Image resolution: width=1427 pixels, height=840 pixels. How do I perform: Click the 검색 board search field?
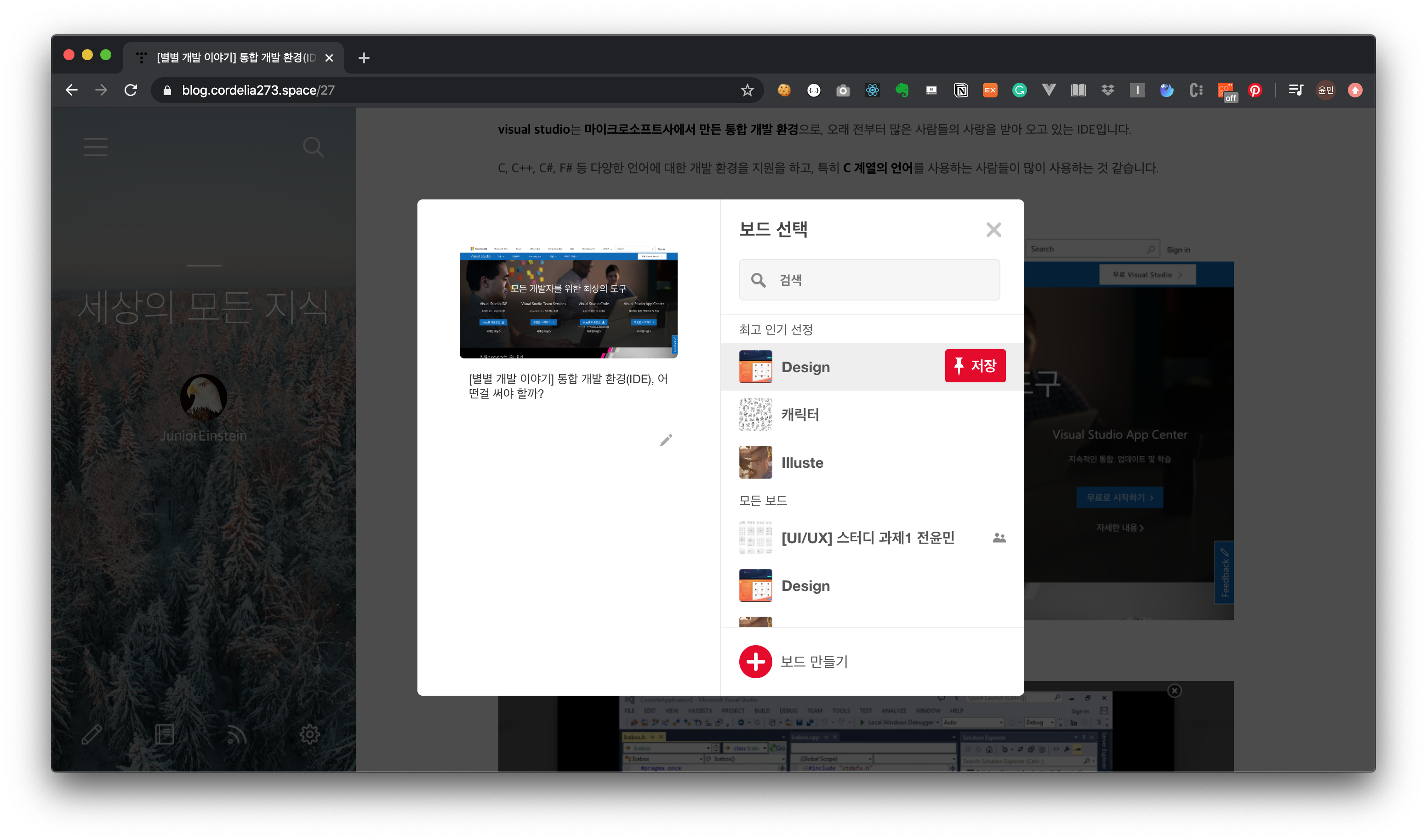(x=884, y=280)
